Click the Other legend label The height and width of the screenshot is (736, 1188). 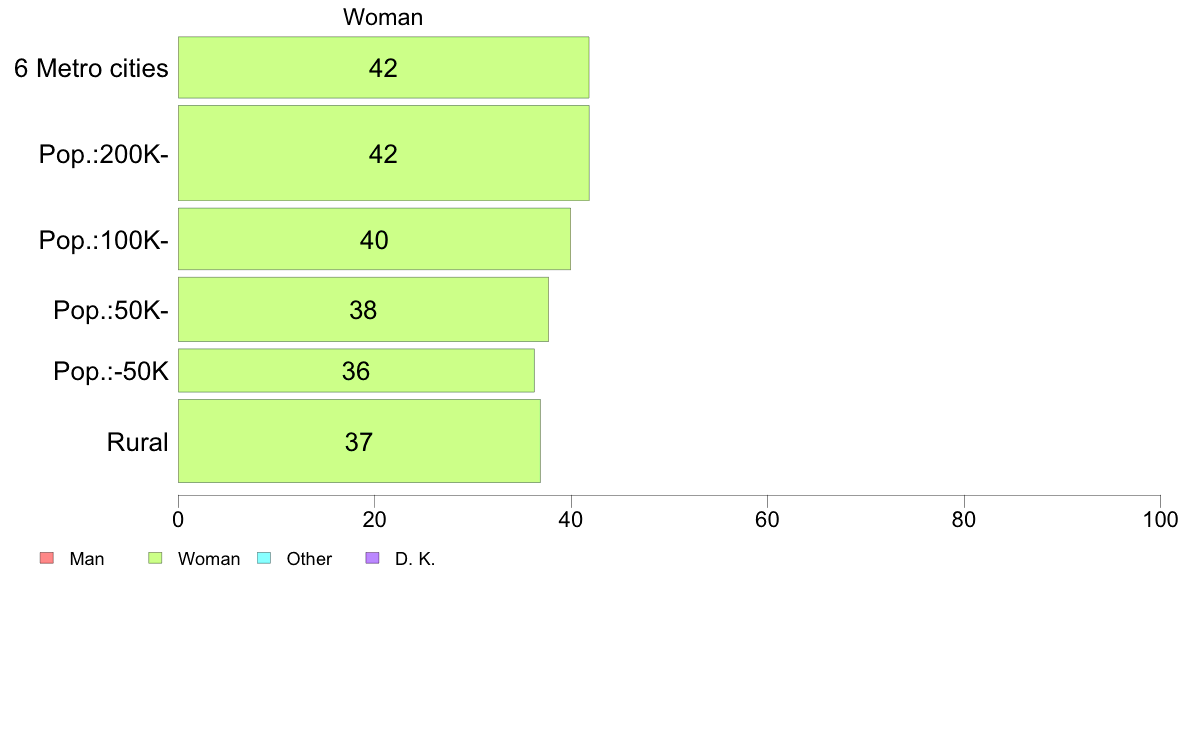[x=309, y=559]
